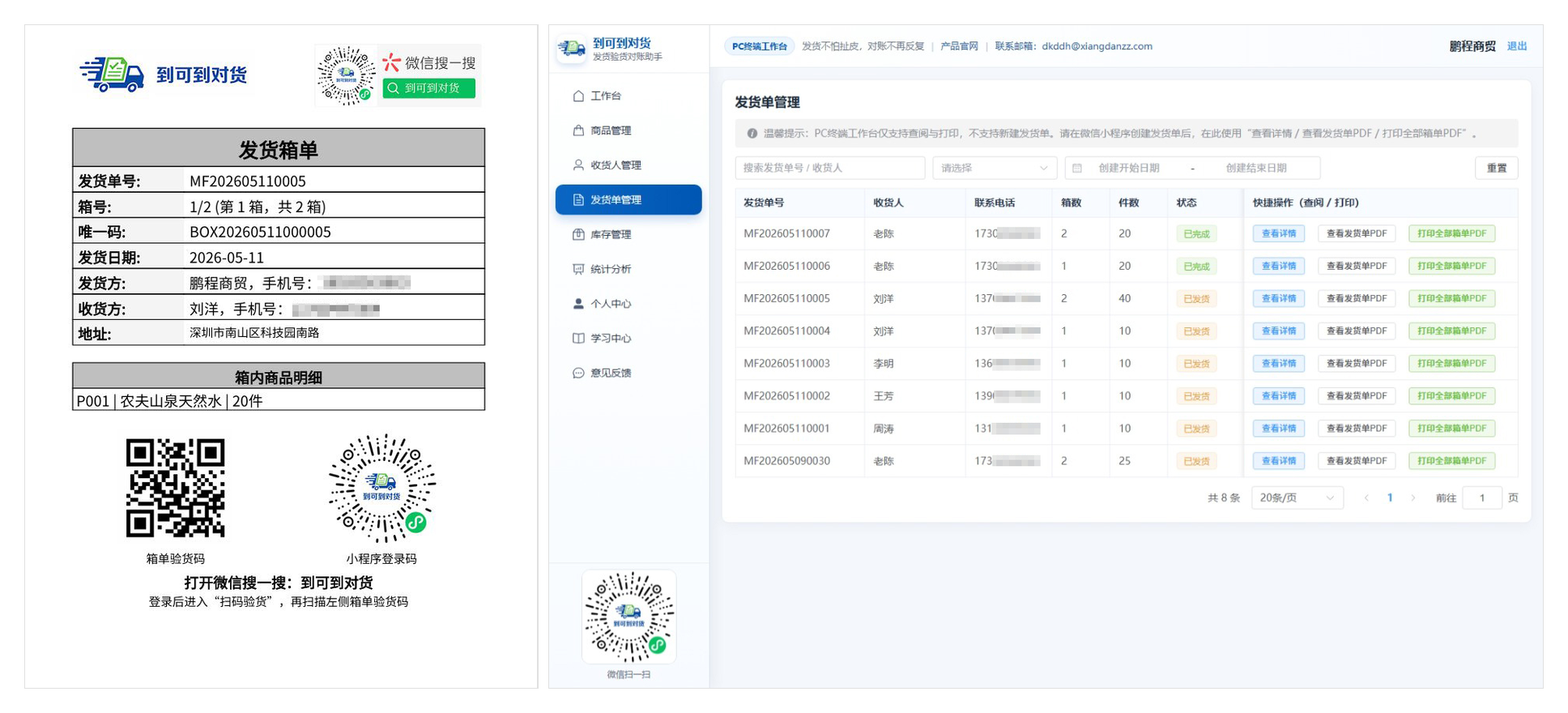
Task: Click the green 到可到对货 search badge on slip
Action: (x=429, y=88)
